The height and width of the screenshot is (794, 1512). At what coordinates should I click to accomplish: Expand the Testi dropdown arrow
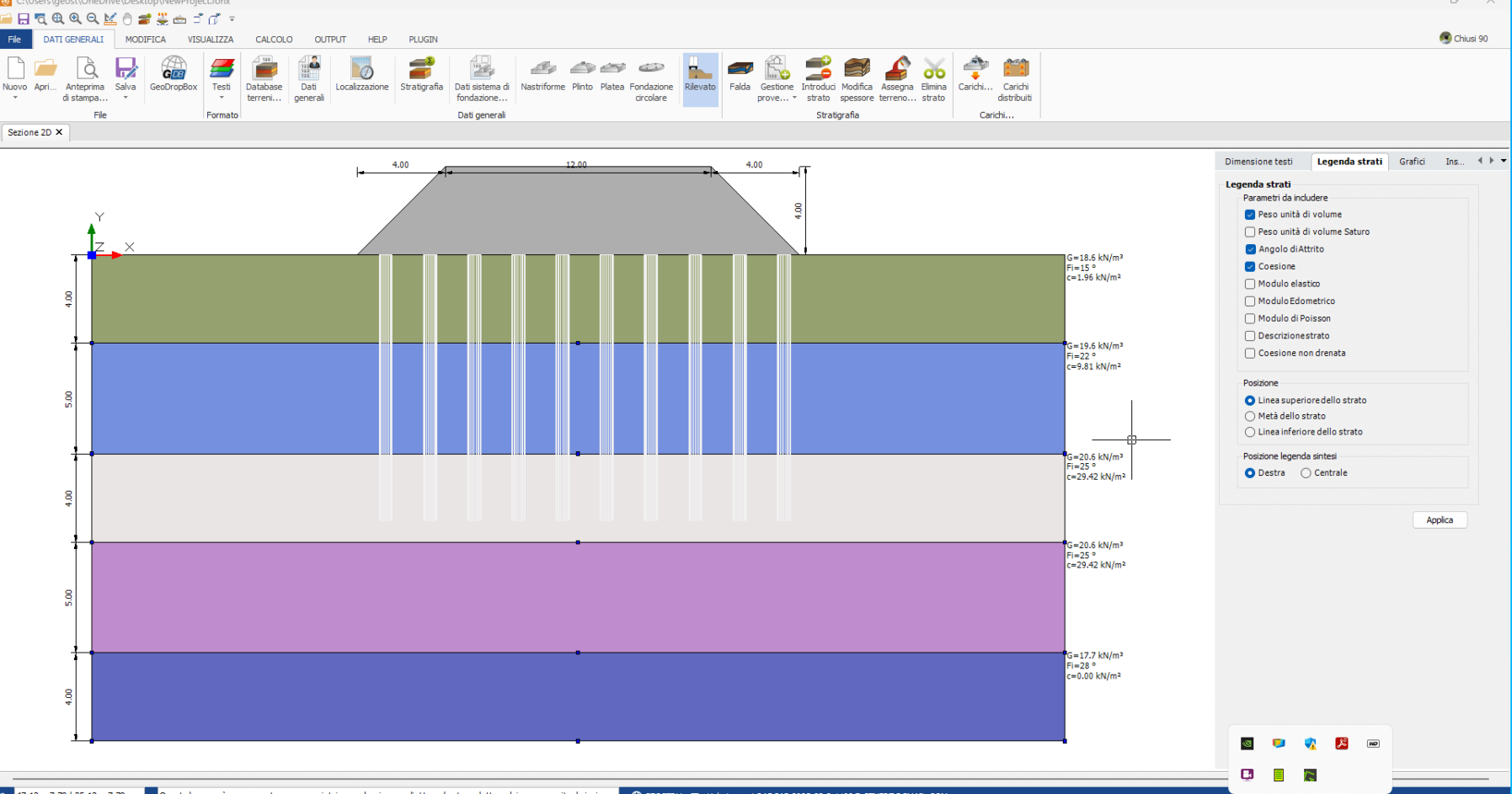[x=222, y=99]
